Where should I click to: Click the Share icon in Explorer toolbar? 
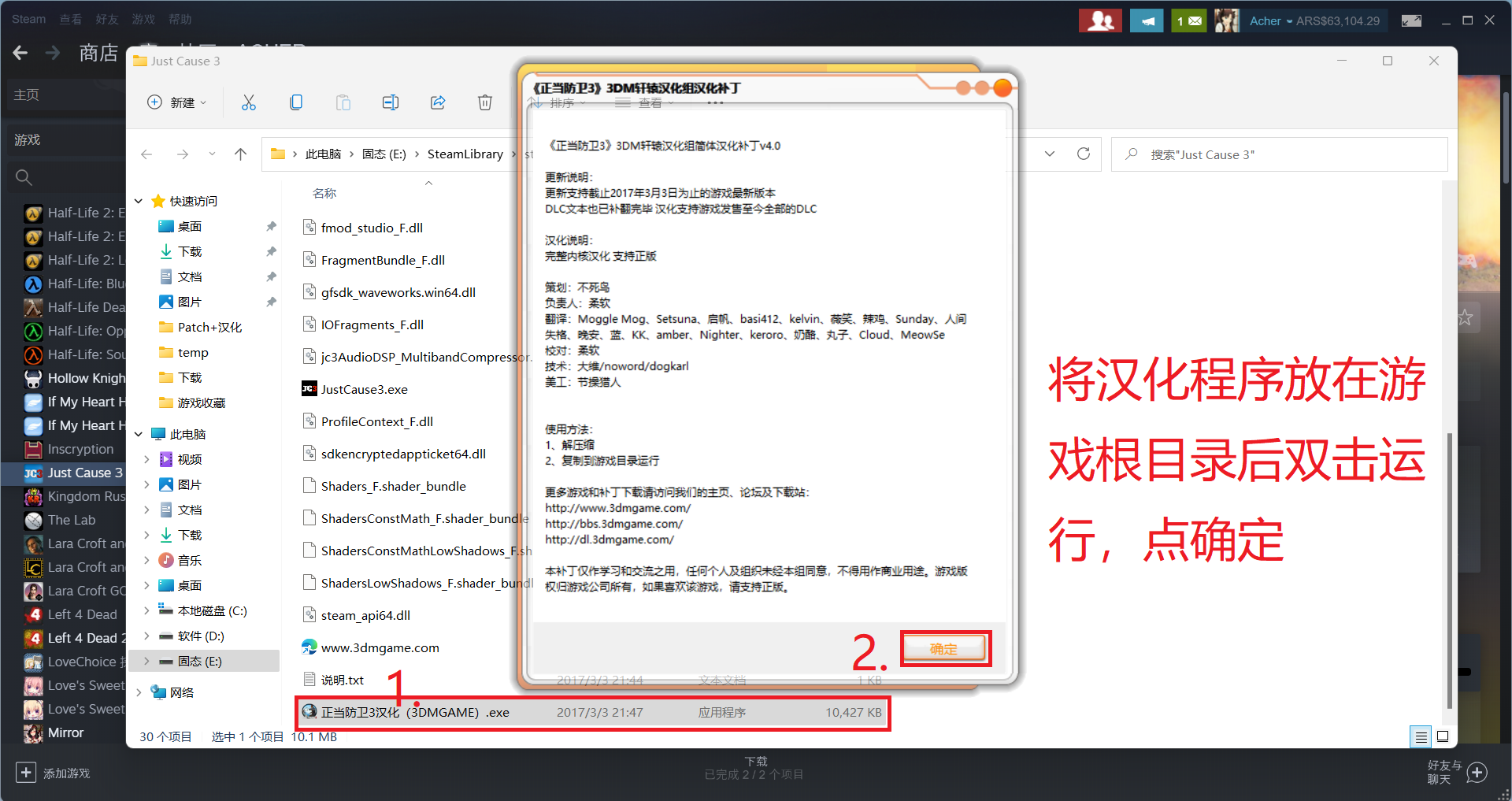pyautogui.click(x=438, y=102)
